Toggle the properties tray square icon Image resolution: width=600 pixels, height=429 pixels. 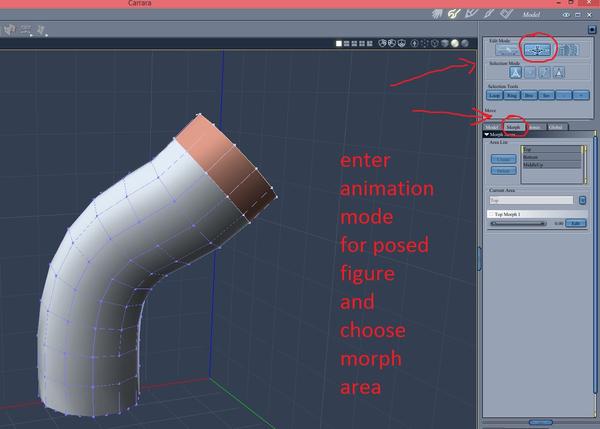tap(592, 29)
